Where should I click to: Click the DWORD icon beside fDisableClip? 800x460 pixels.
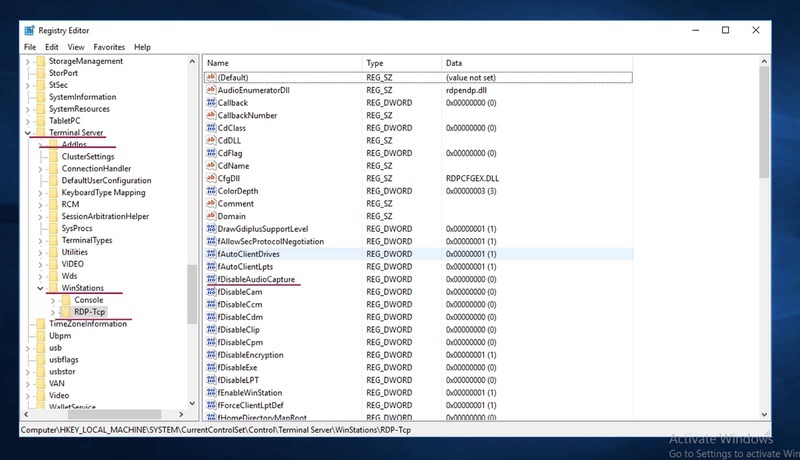tap(211, 329)
